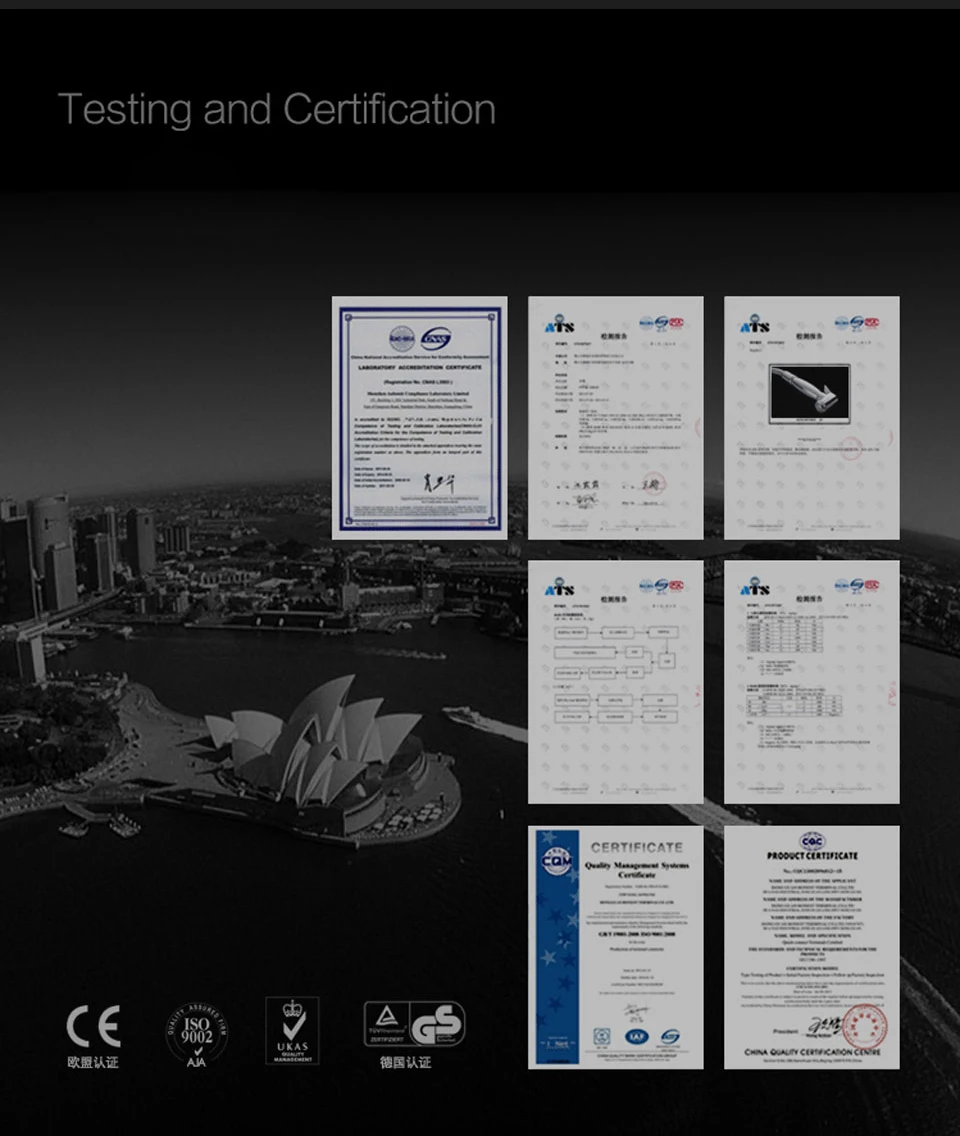Open the ATS report with data tables
The height and width of the screenshot is (1136, 960).
click(x=811, y=682)
